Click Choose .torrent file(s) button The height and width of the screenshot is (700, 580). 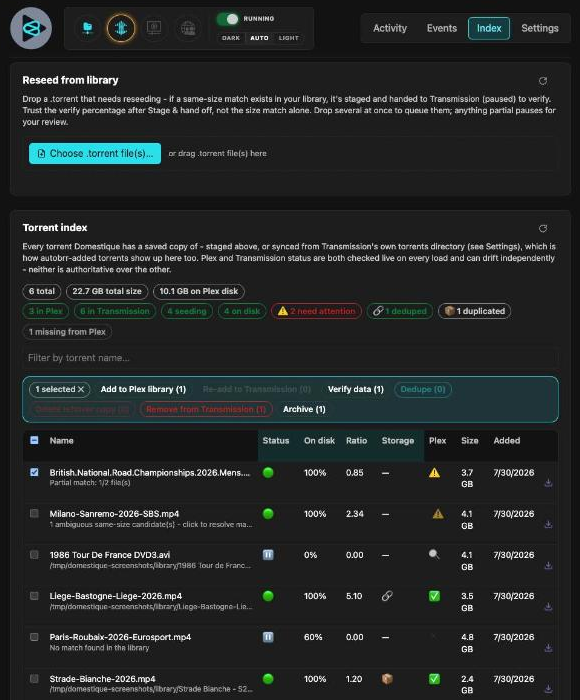(95, 154)
